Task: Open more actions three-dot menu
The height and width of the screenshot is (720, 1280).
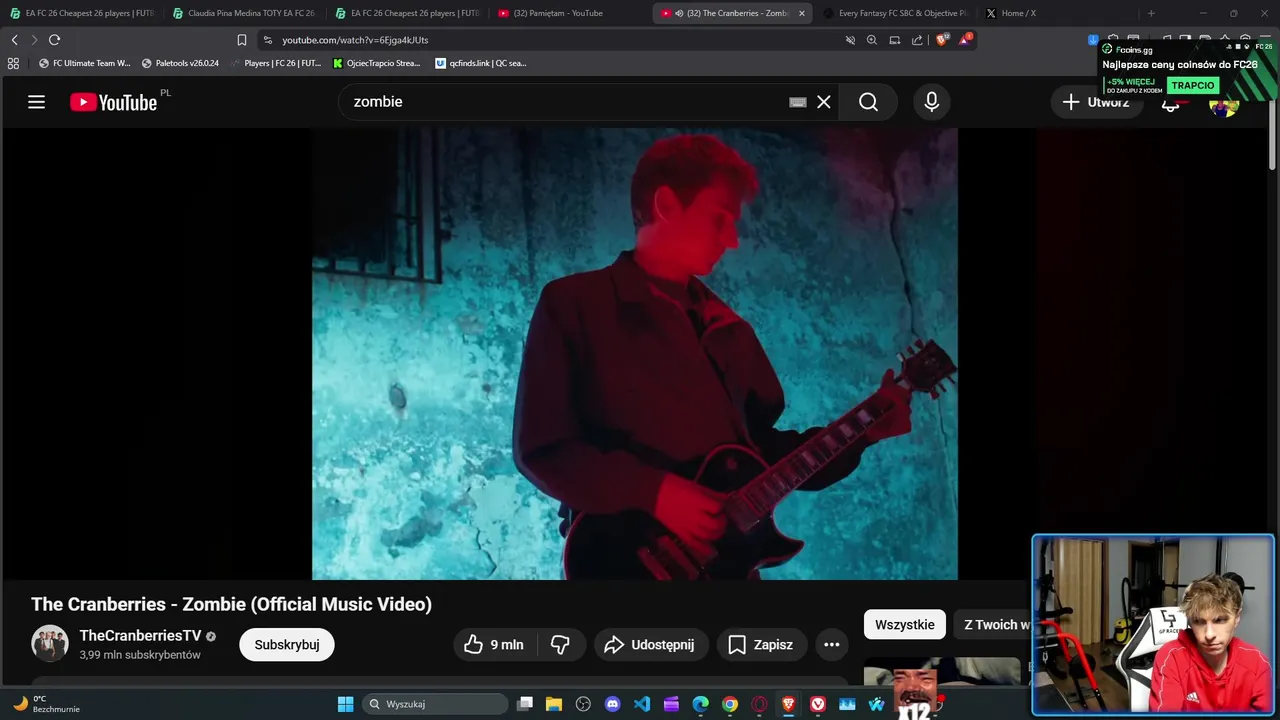Action: [832, 645]
